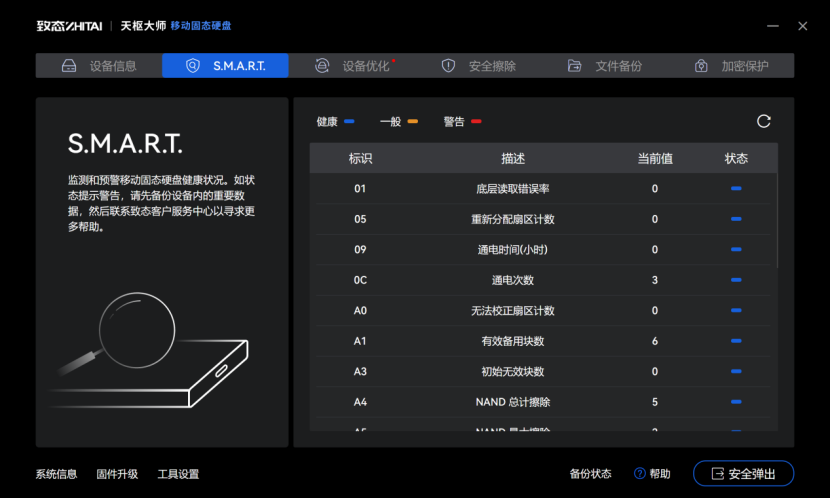This screenshot has height=498, width=830.
Task: Open 固件升级 firmware update
Action: point(117,474)
